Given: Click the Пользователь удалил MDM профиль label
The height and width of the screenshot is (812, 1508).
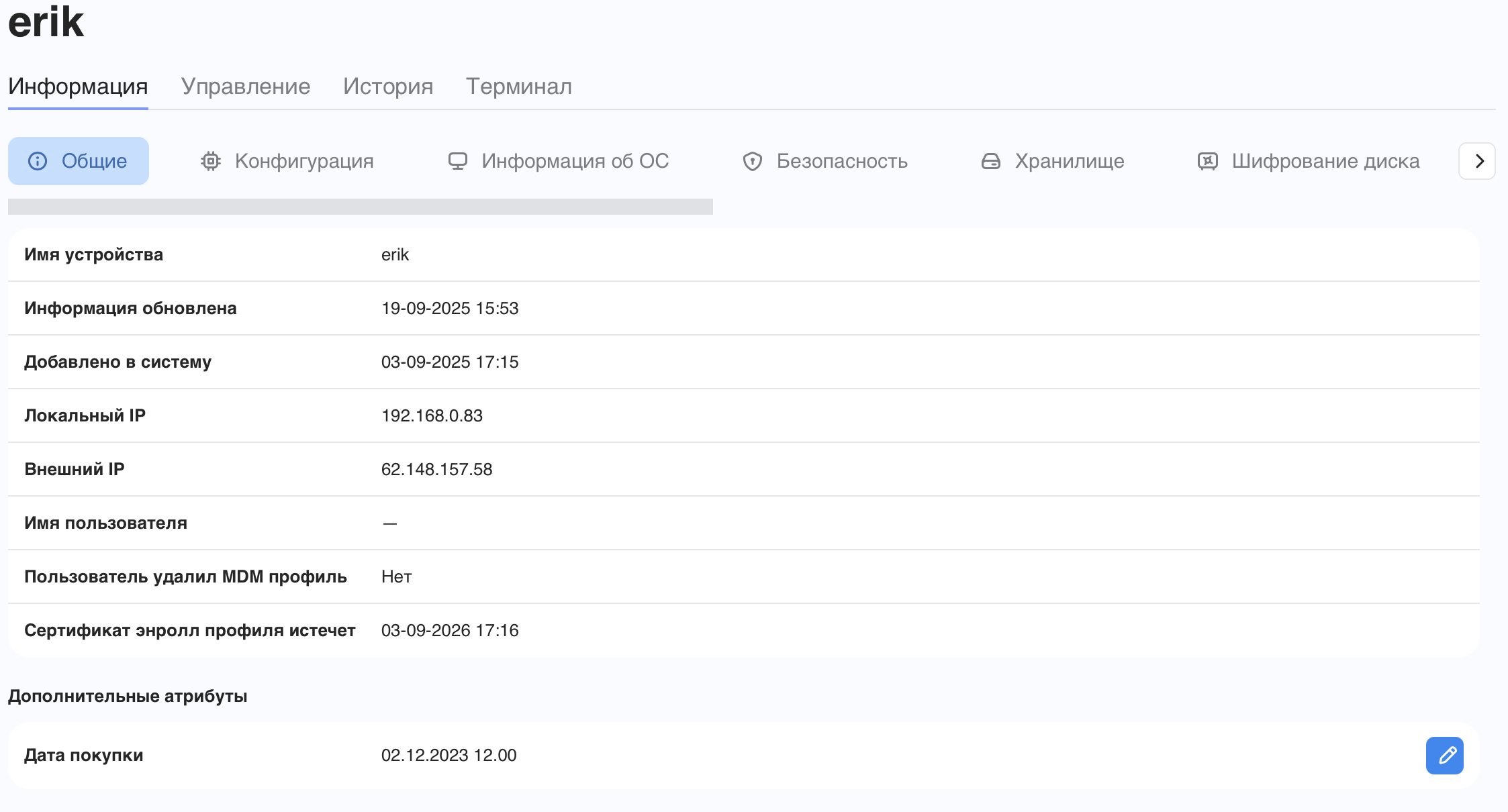Looking at the screenshot, I should 185,576.
